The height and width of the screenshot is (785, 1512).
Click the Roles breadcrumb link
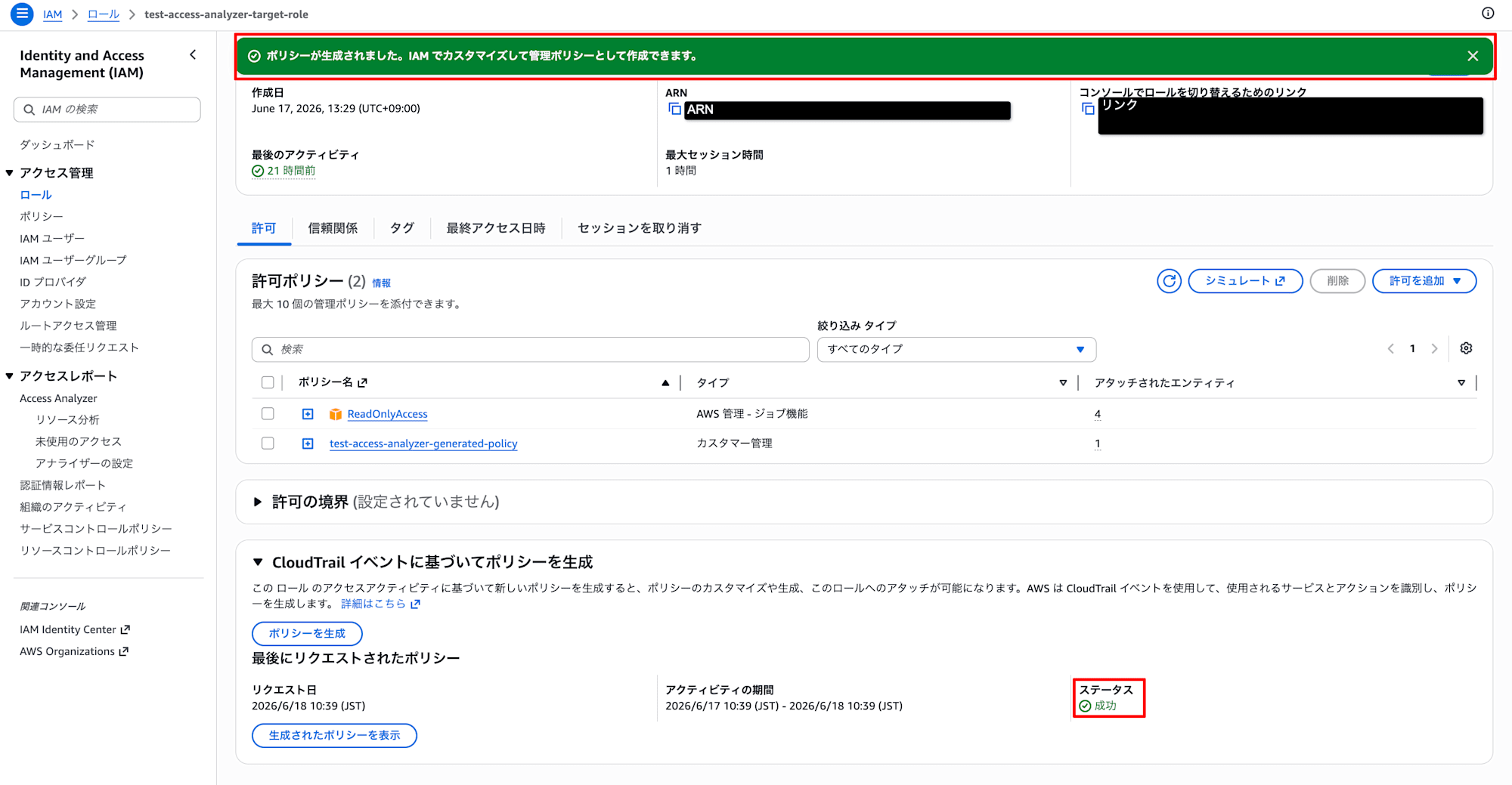coord(104,14)
